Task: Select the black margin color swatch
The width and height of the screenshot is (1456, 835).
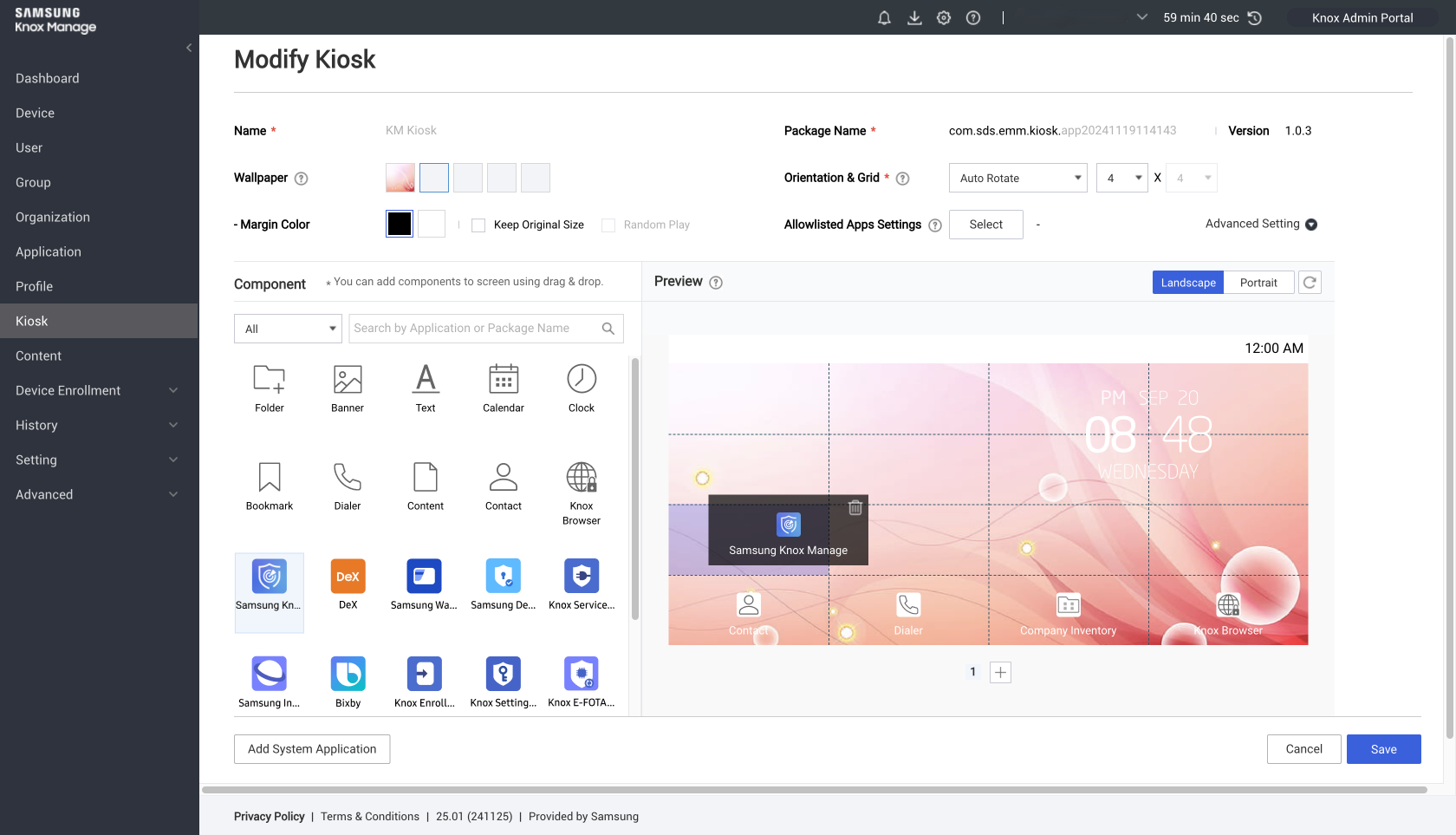Action: click(x=400, y=225)
